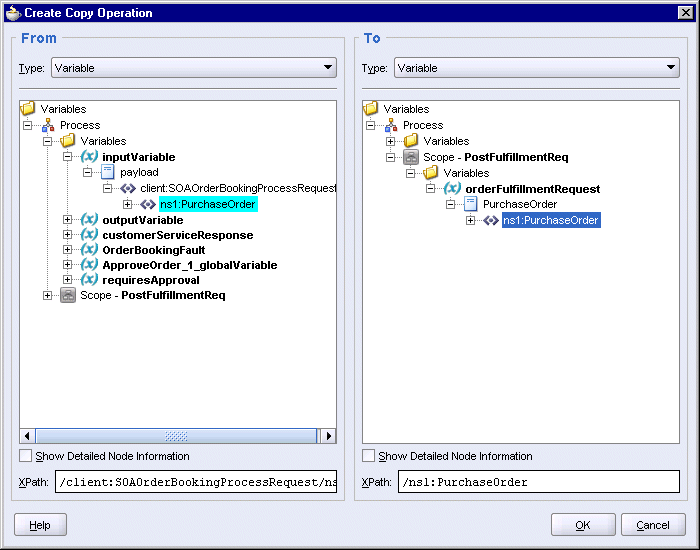The image size is (700, 550).
Task: Expand the ns1:PurchaseOrder node in To tree
Action: point(471,221)
